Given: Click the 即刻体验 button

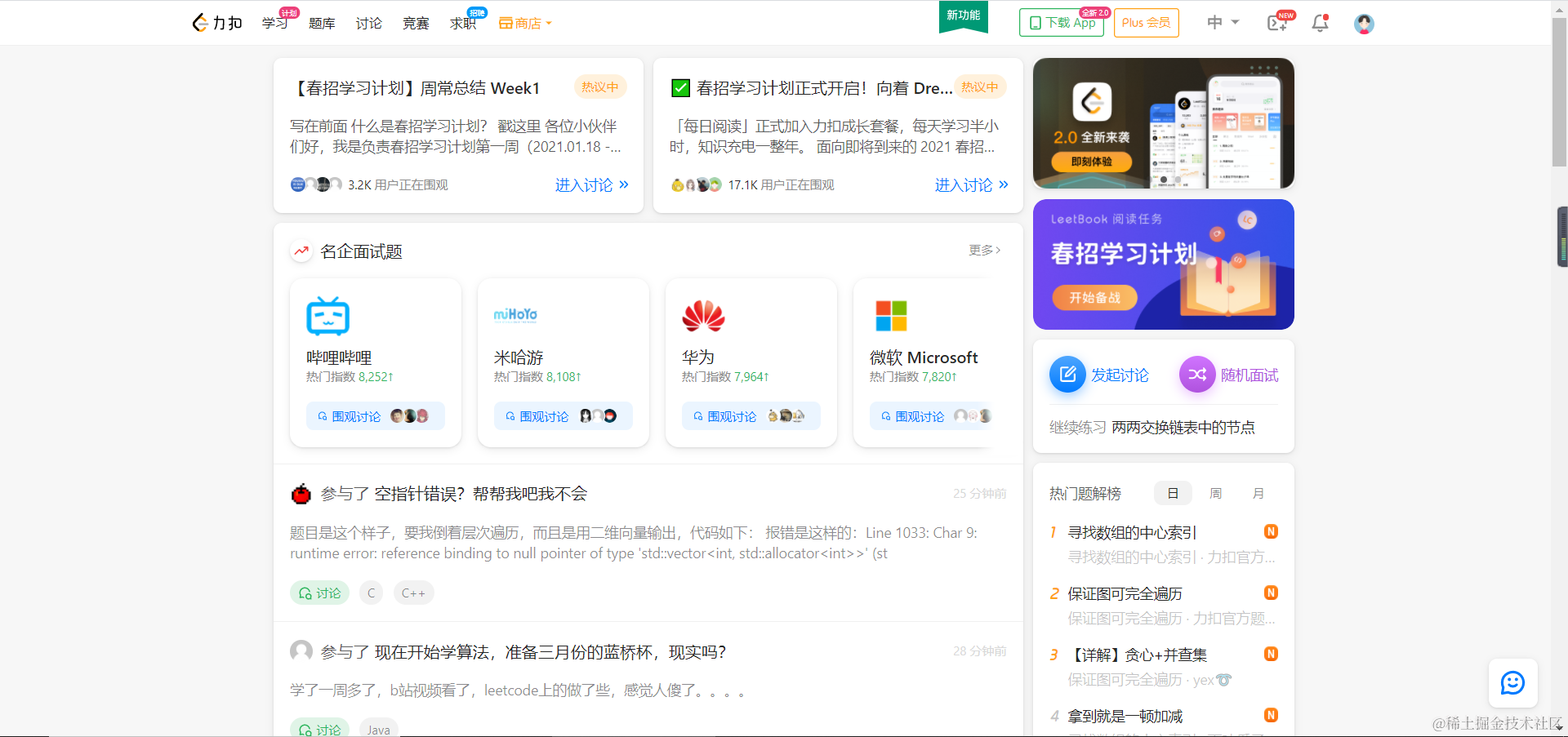Looking at the screenshot, I should point(1091,162).
